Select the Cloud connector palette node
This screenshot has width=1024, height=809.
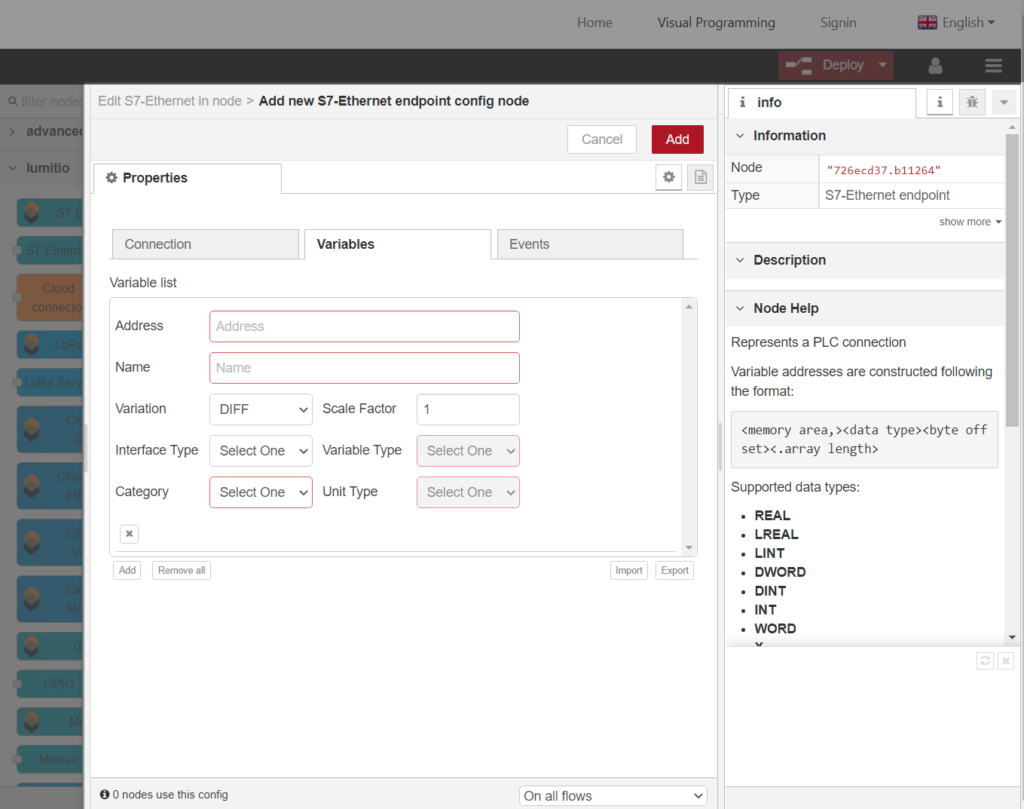51,297
